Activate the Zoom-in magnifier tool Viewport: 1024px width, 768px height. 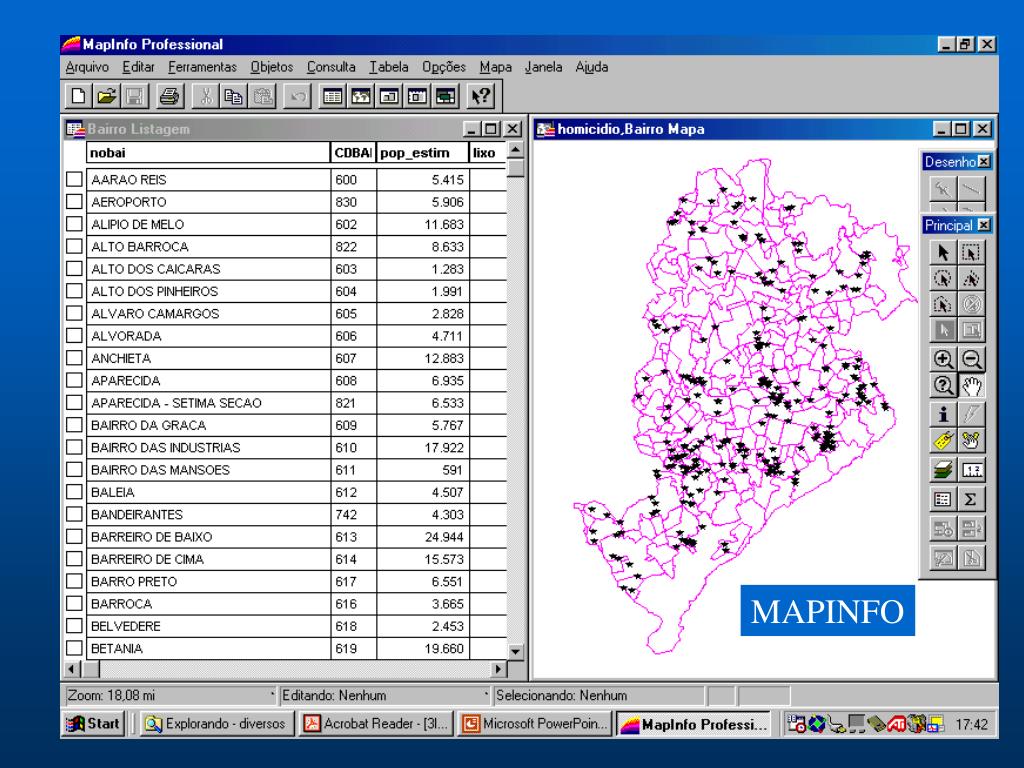click(x=942, y=359)
